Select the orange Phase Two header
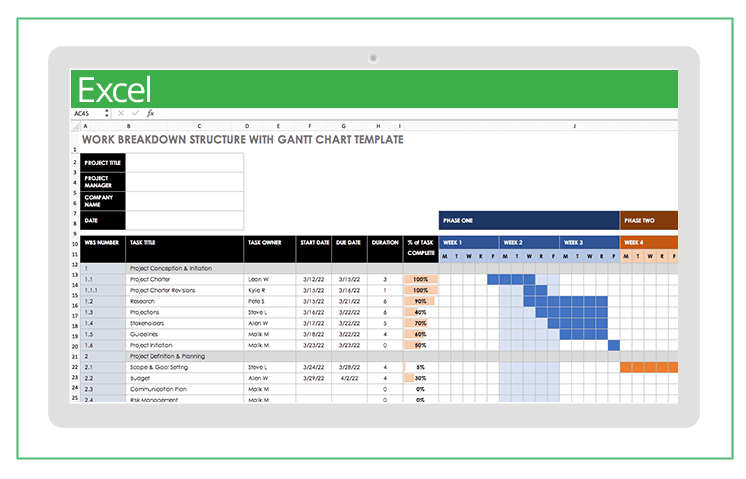 pyautogui.click(x=648, y=221)
